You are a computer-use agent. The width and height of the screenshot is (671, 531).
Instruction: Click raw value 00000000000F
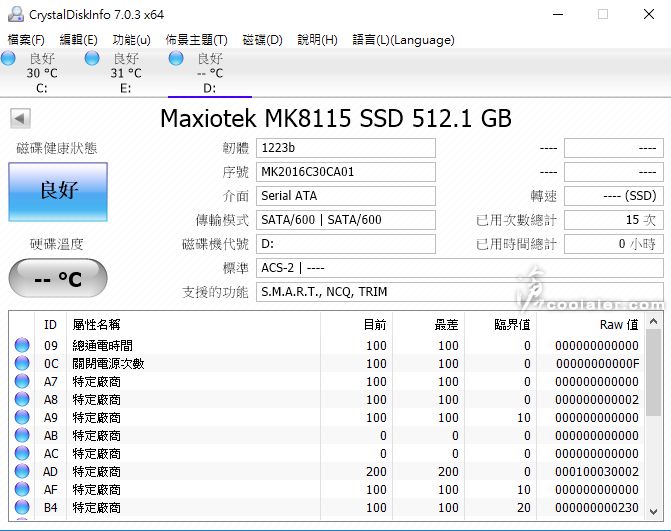[597, 364]
